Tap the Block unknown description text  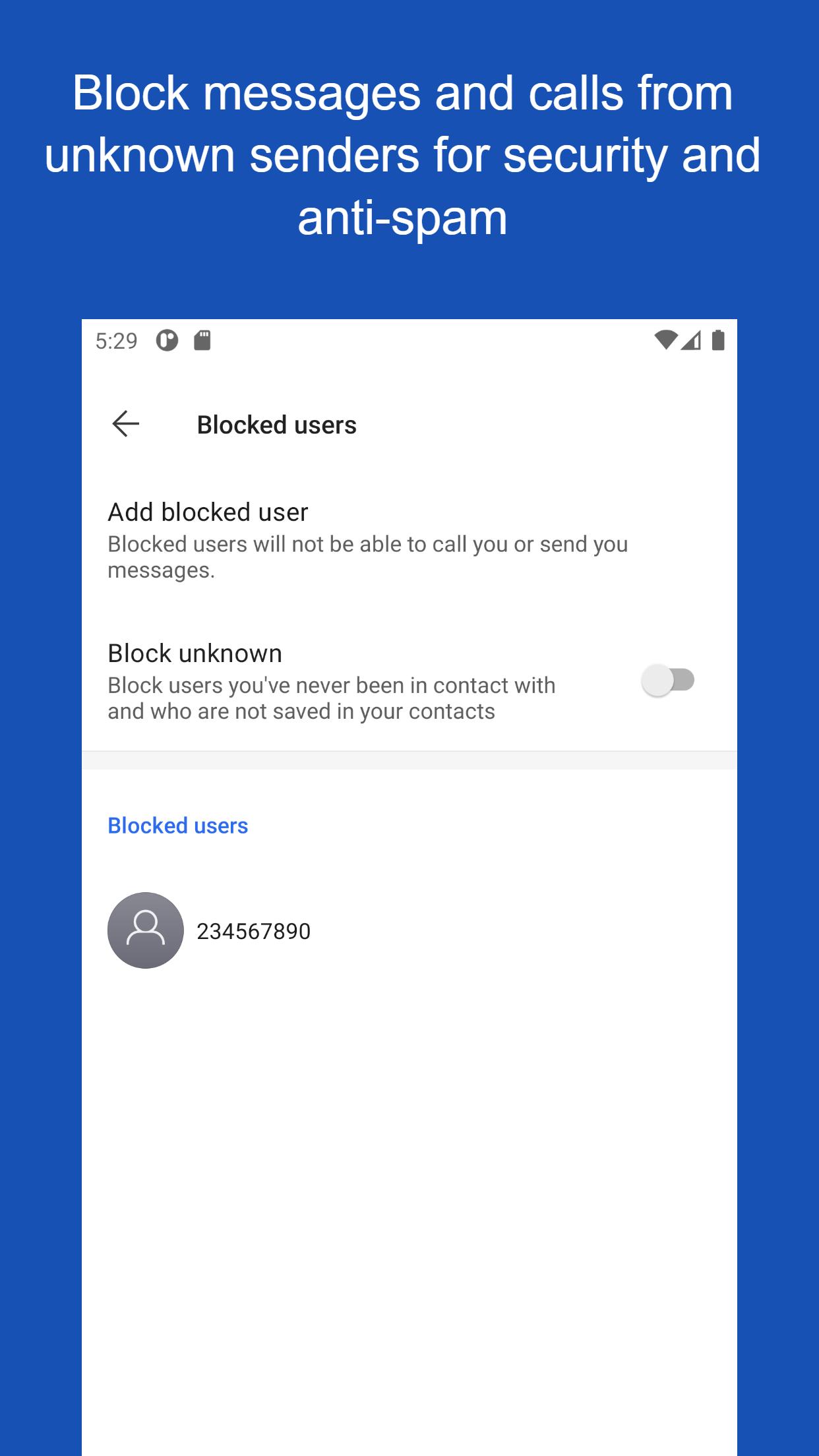332,698
